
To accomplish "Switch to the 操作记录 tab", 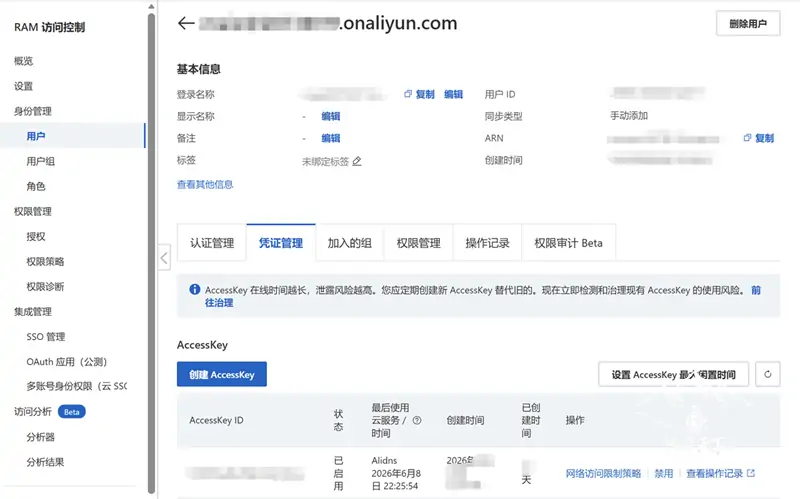I will pyautogui.click(x=487, y=243).
